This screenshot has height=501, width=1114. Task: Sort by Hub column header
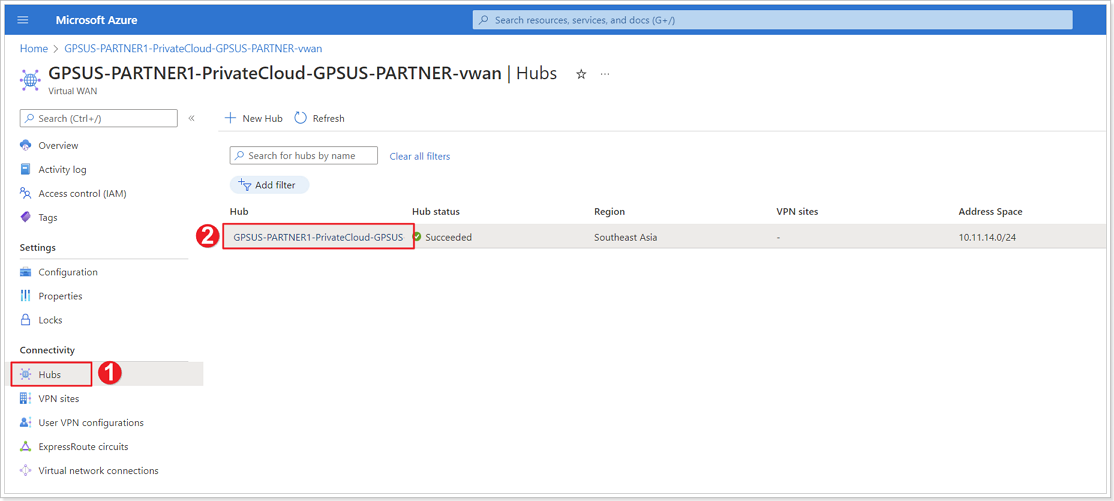[x=239, y=212]
